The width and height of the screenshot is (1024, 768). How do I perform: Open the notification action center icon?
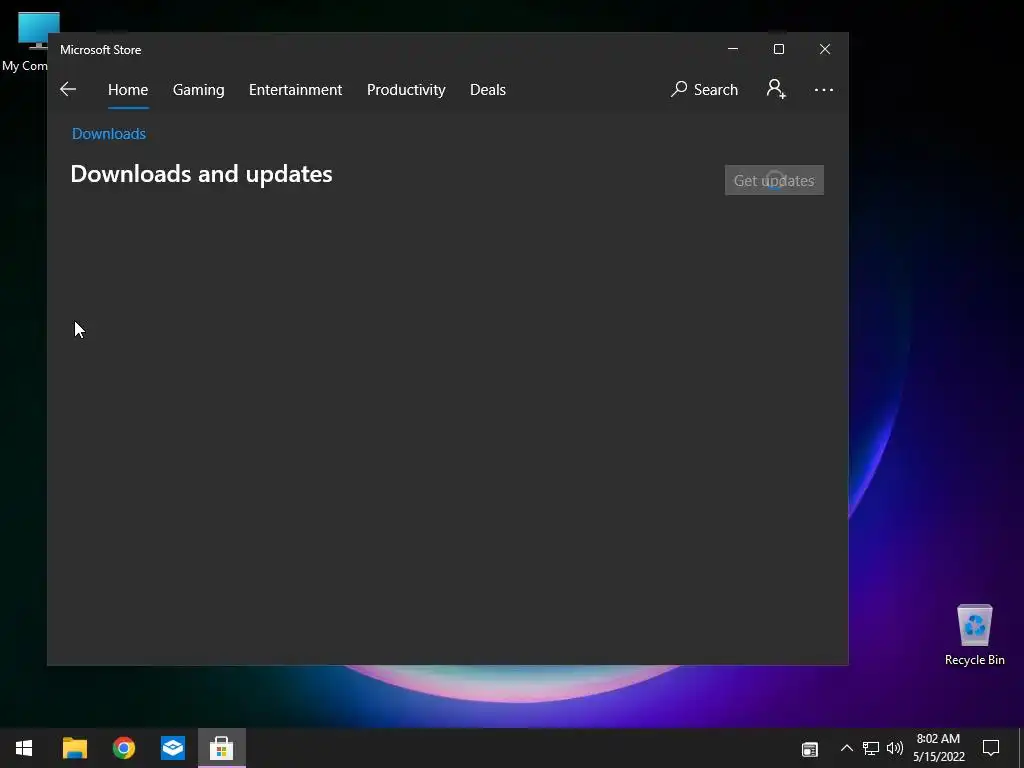(x=991, y=748)
